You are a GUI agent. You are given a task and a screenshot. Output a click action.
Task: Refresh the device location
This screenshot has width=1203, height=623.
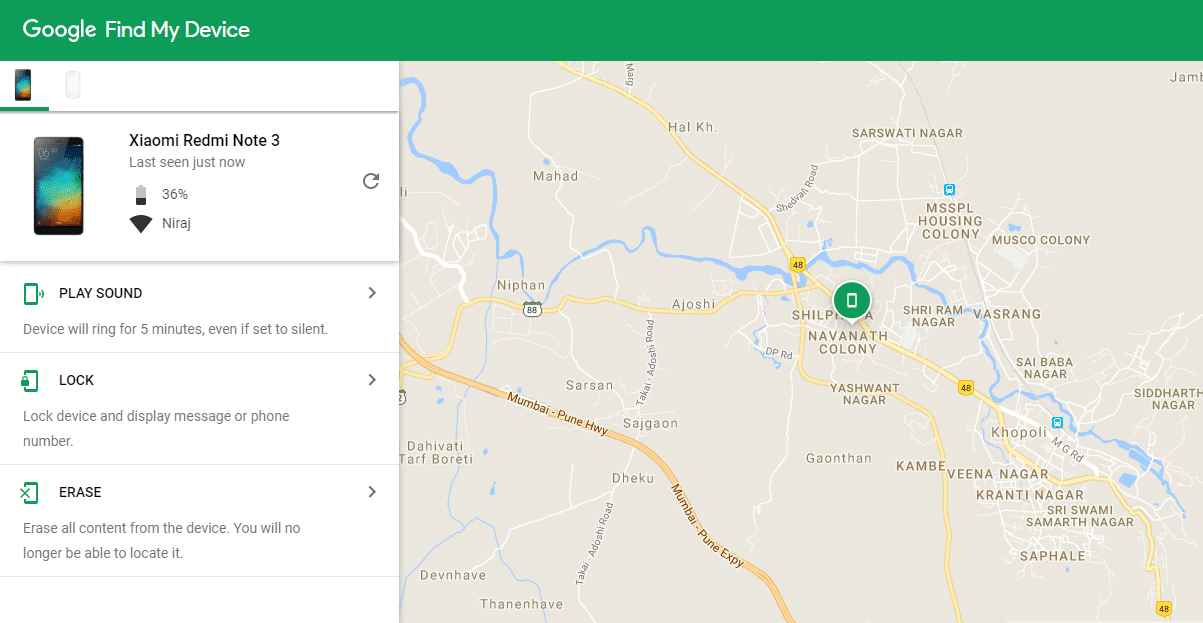point(371,181)
